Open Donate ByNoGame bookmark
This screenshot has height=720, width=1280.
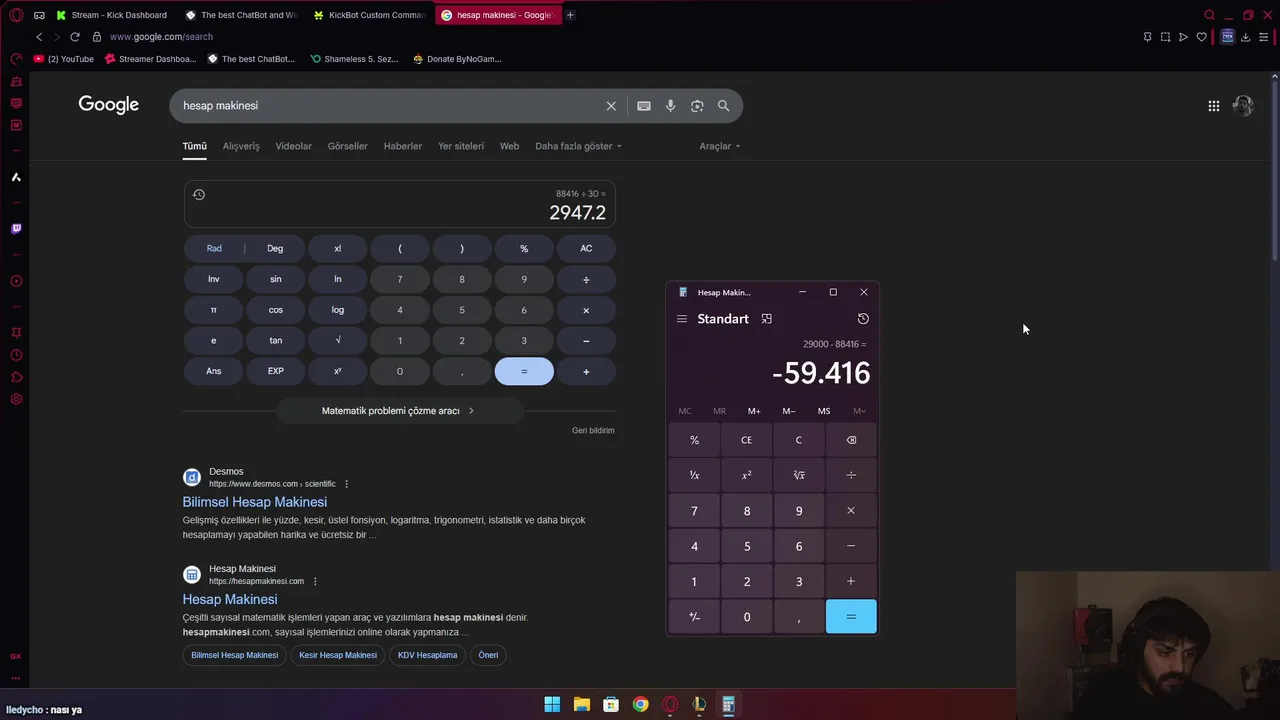point(457,59)
